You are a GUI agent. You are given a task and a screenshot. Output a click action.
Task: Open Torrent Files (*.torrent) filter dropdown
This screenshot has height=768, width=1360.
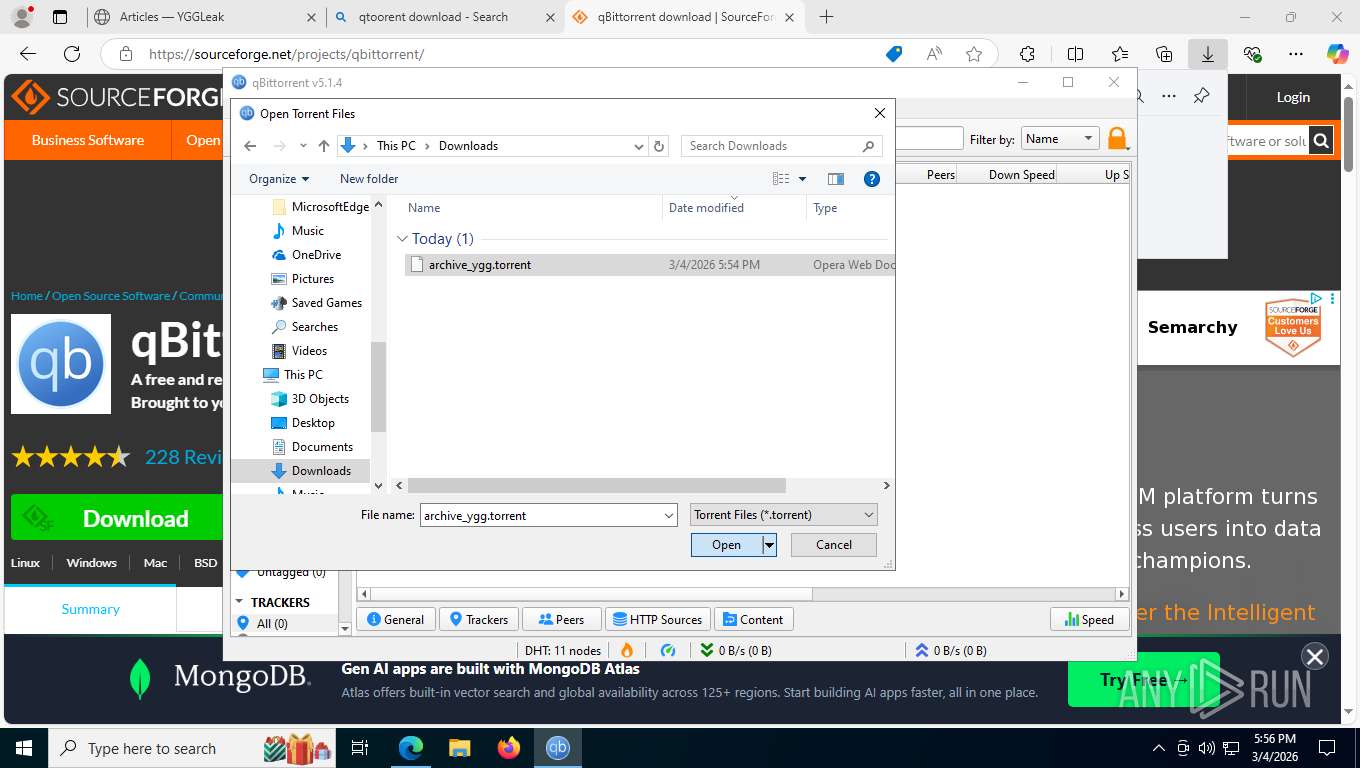pos(784,515)
